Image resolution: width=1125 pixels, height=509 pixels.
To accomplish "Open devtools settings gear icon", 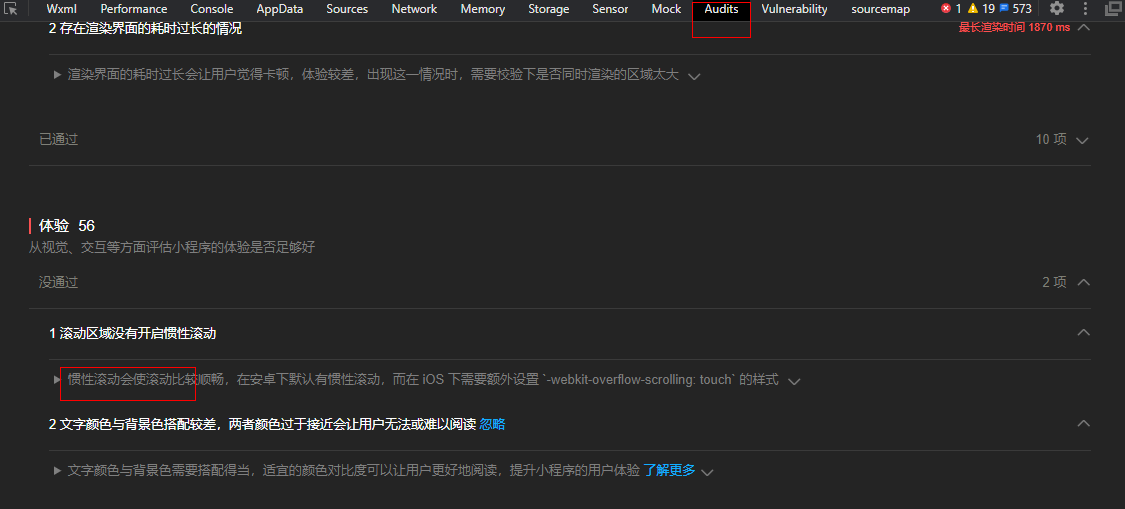I will [x=1057, y=9].
